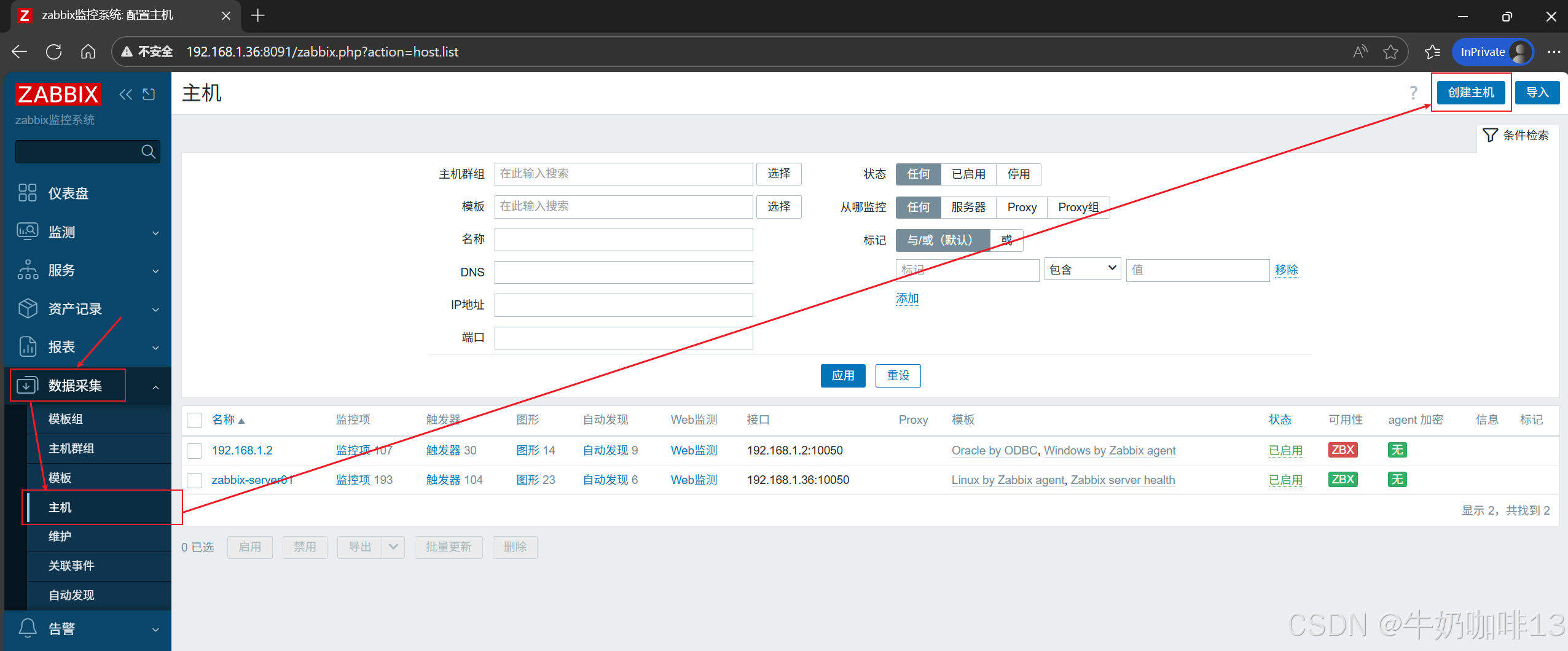The width and height of the screenshot is (1568, 651).
Task: Expand the 服务 menu chevron
Action: 155,271
